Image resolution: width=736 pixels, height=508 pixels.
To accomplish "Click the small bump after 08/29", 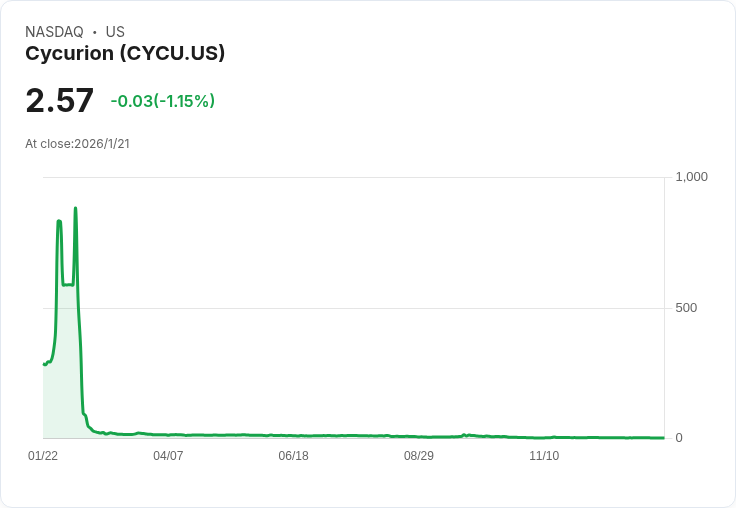I will [464, 435].
